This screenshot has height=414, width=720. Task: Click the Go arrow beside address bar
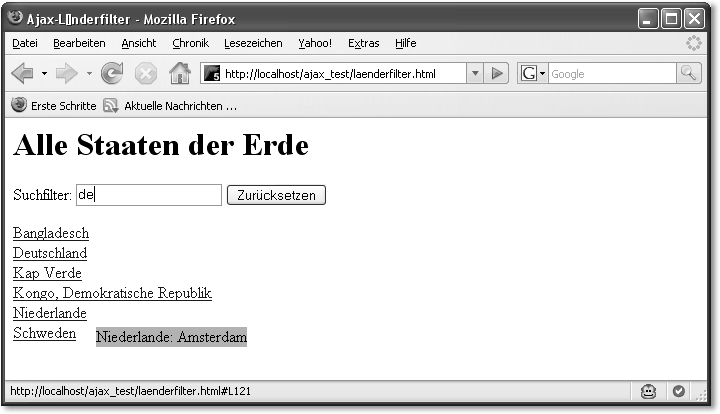tap(498, 74)
